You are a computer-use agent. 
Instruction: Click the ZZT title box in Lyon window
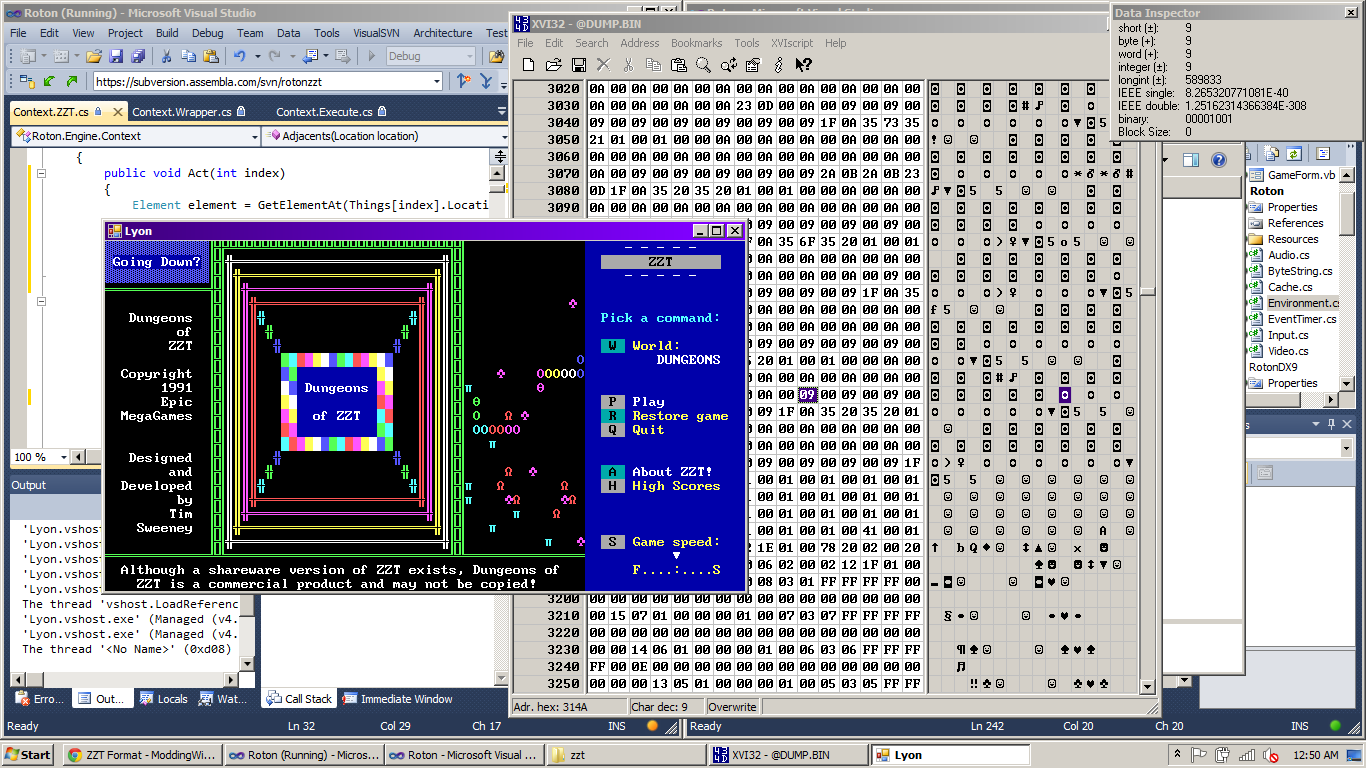tap(660, 262)
